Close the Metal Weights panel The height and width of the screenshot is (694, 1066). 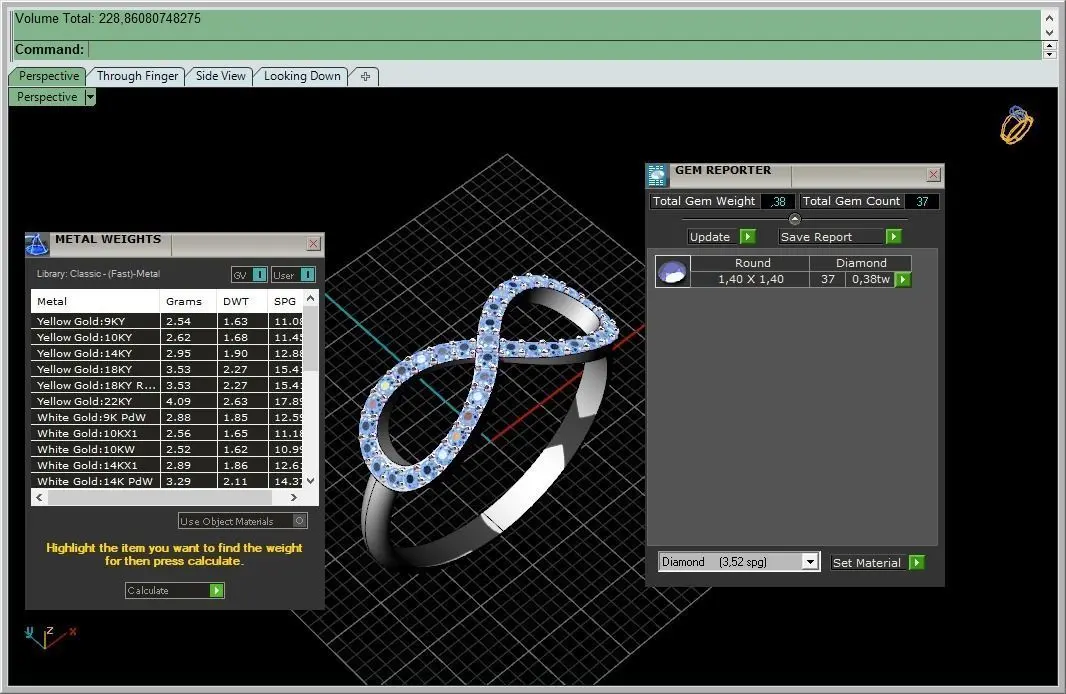313,243
